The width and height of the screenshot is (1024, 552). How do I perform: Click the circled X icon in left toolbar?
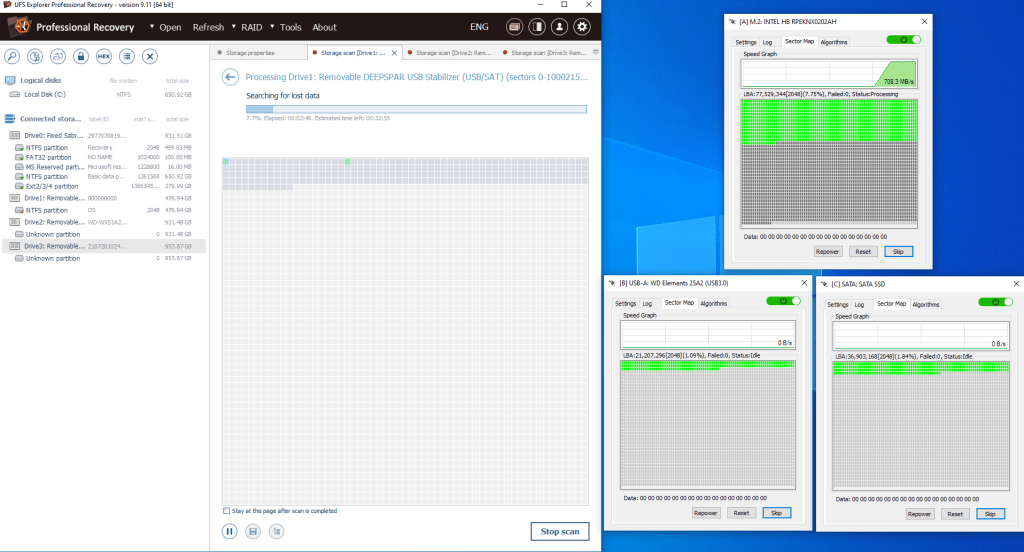149,56
